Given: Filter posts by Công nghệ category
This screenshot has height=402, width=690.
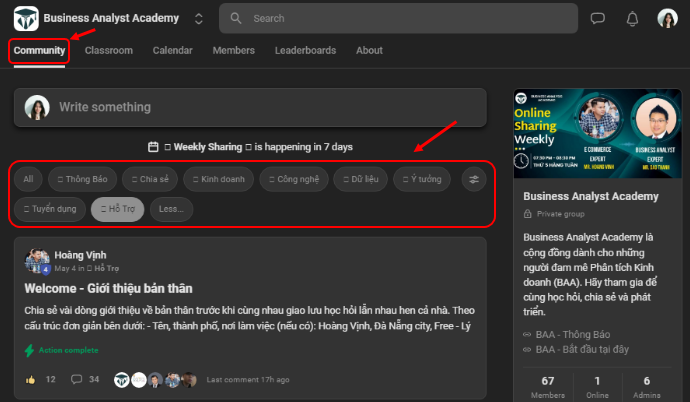Looking at the screenshot, I should click(x=294, y=179).
